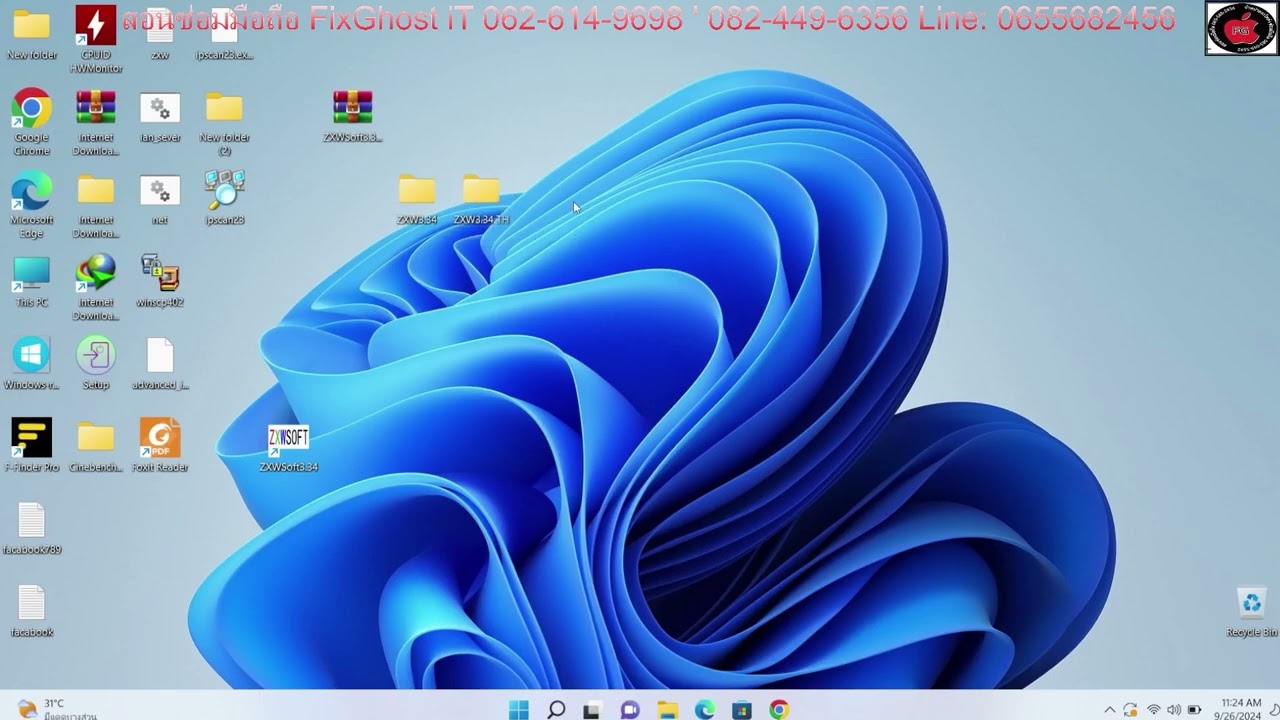Launch Internet Download Manager globe shortcut
The image size is (1280, 720).
[96, 287]
